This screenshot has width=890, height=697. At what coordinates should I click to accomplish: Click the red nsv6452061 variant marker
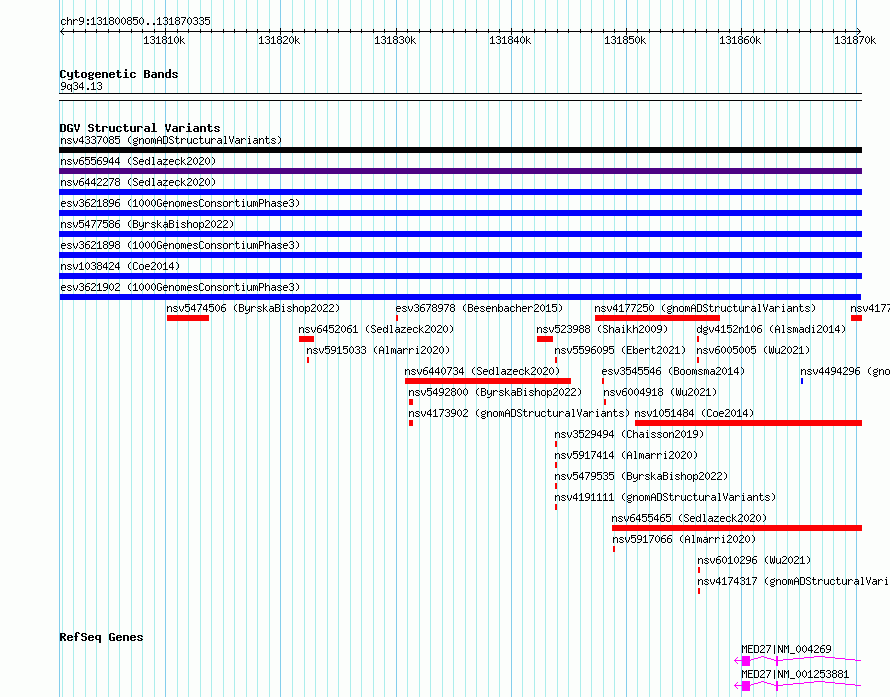tap(307, 339)
